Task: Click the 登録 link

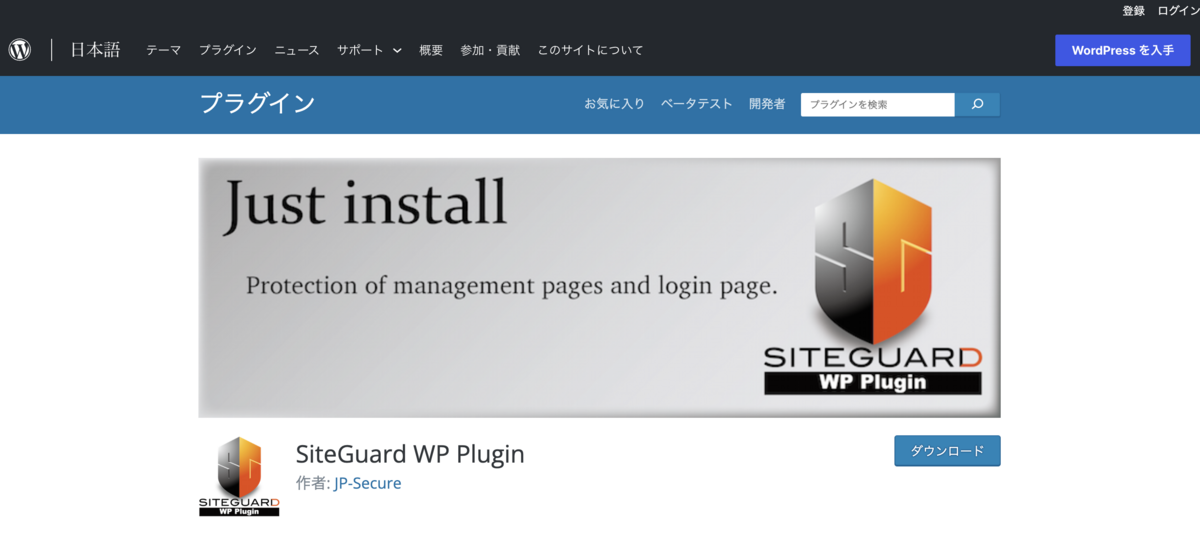Action: (x=1133, y=11)
